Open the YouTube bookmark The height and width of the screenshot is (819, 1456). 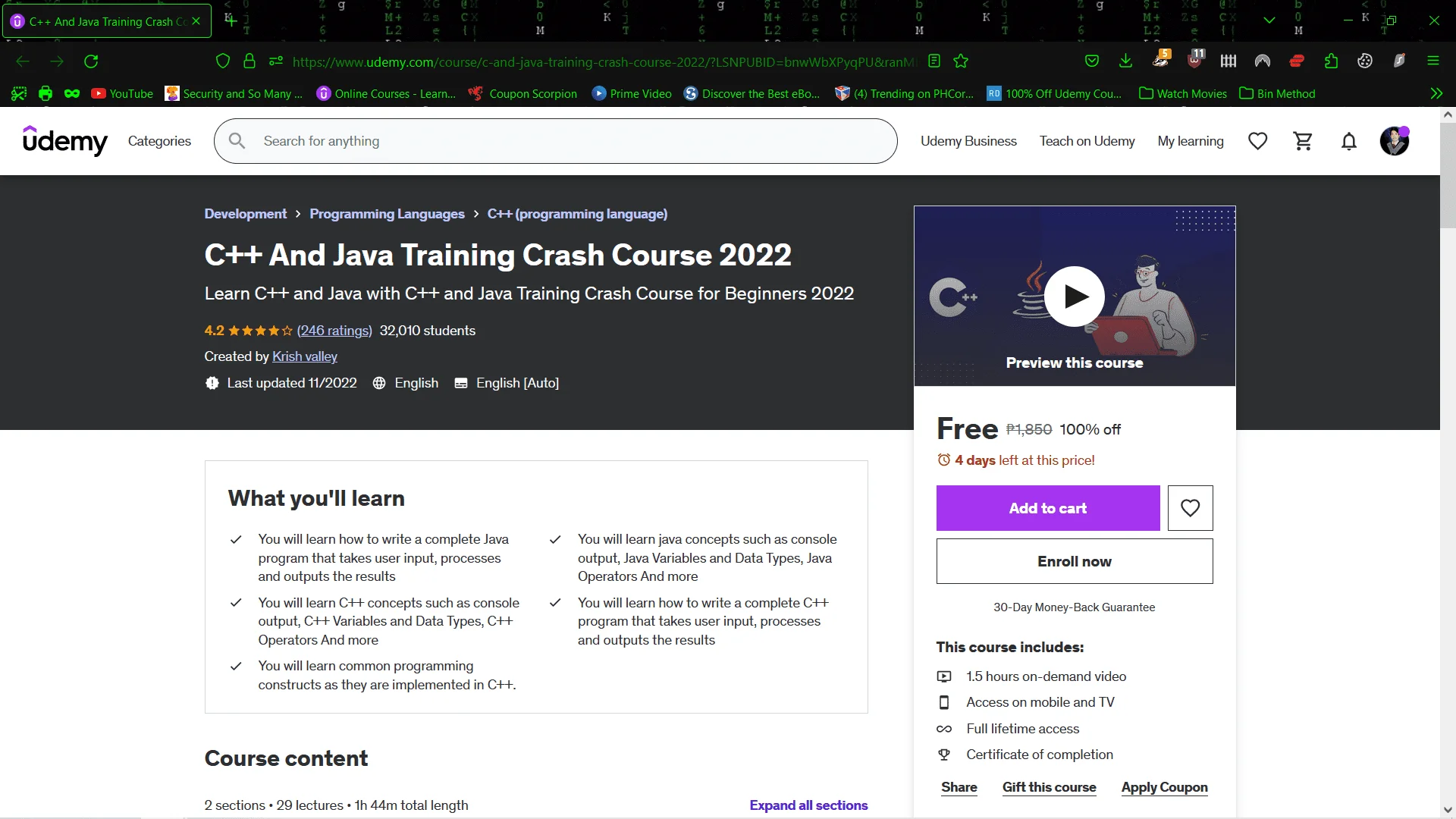coord(122,94)
